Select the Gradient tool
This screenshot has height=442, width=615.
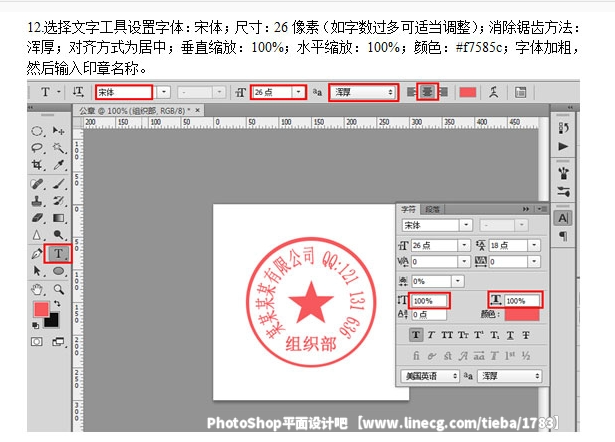[x=58, y=218]
